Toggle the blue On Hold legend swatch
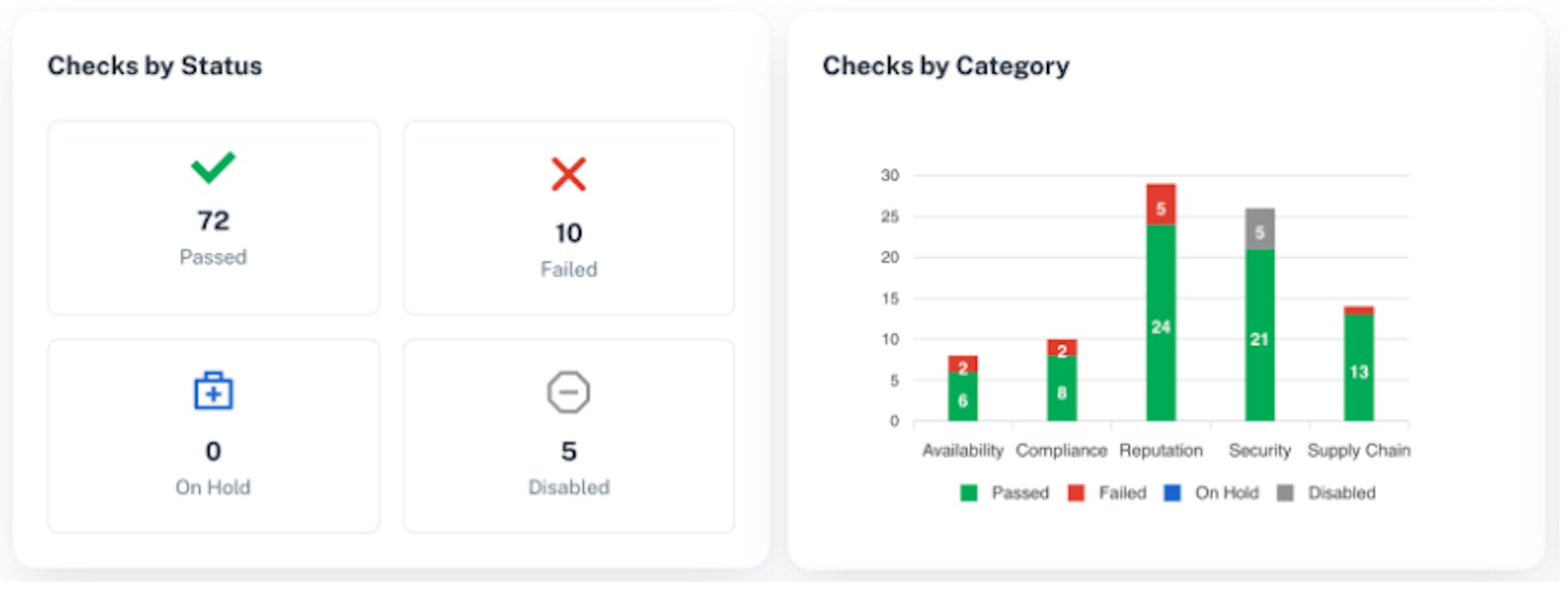The height and width of the screenshot is (590, 1568). pyautogui.click(x=1172, y=493)
